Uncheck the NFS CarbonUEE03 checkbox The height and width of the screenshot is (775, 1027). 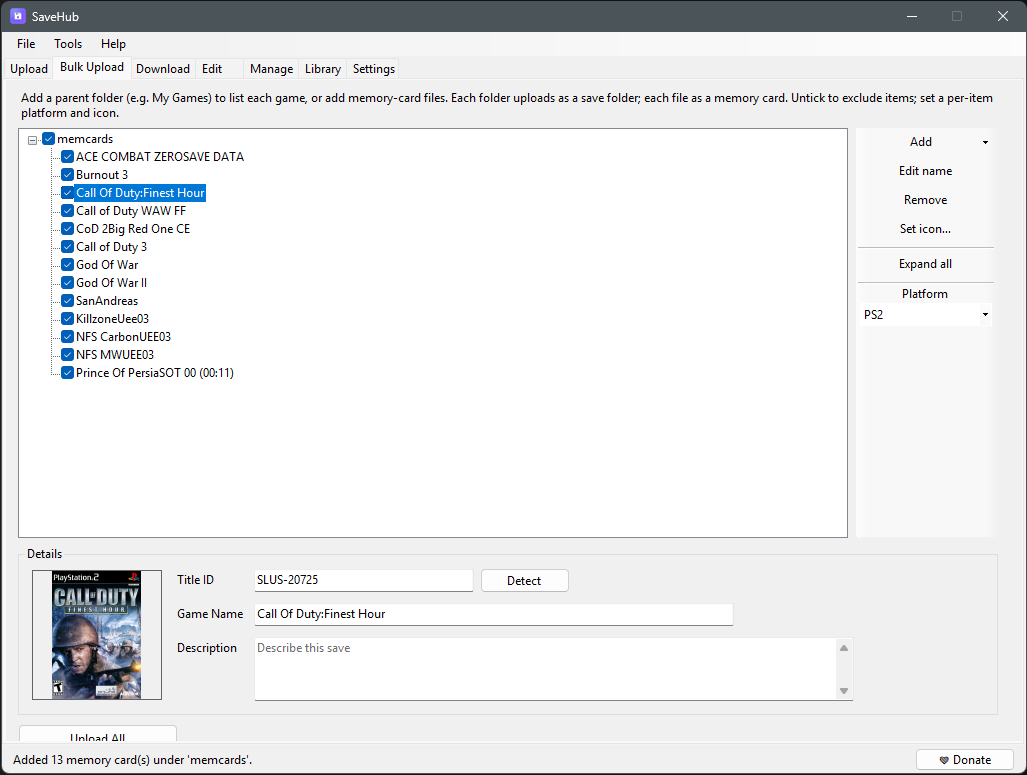(x=67, y=337)
